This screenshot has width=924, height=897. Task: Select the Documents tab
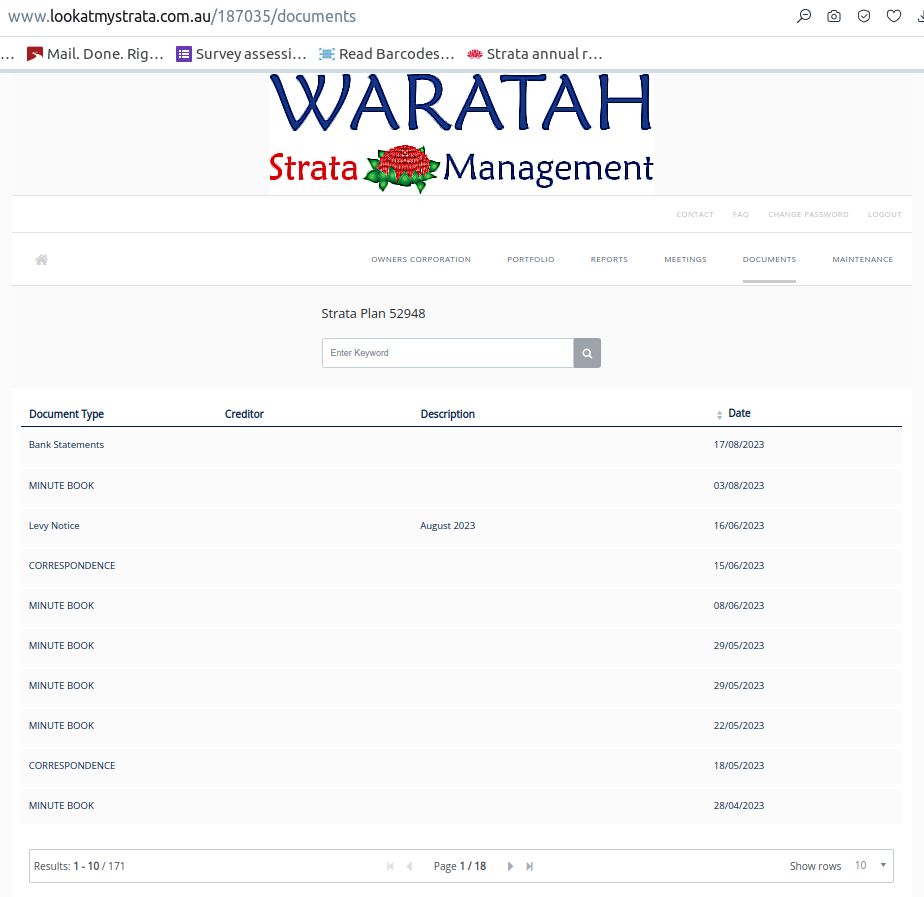(769, 259)
